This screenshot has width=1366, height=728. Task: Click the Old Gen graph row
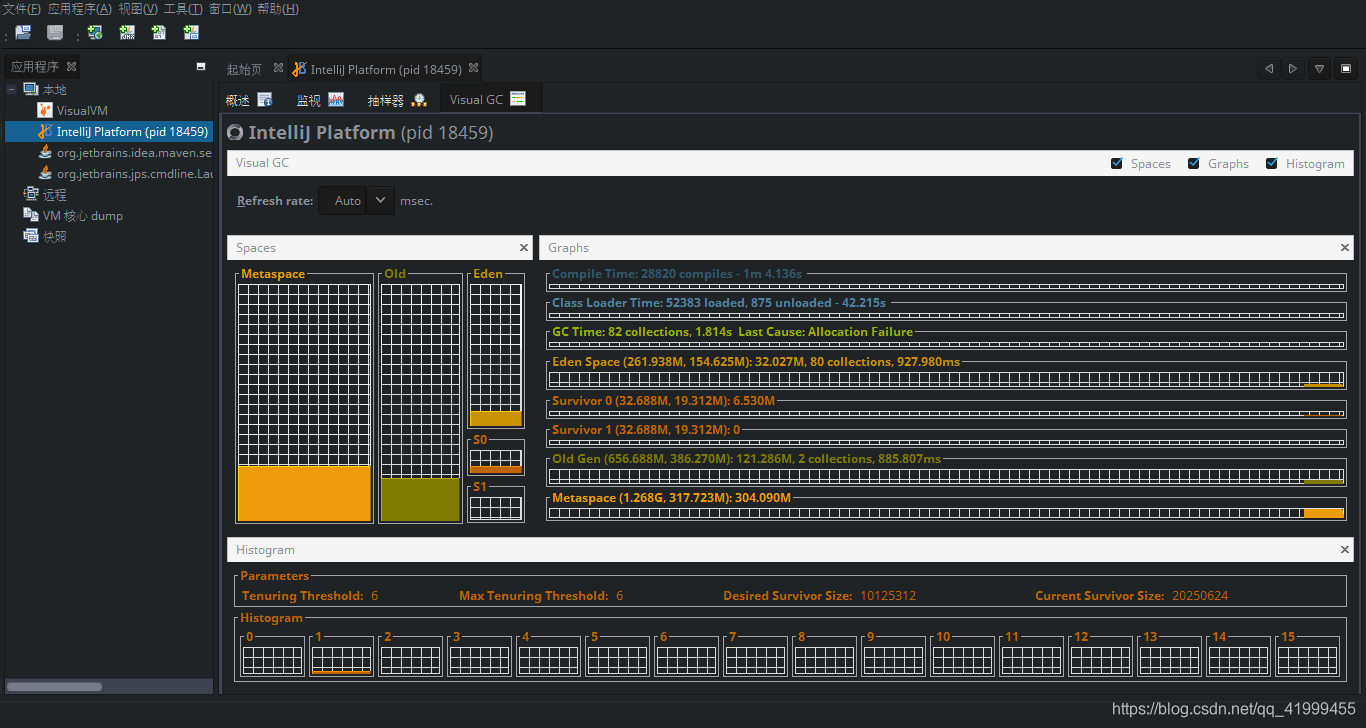tap(946, 471)
